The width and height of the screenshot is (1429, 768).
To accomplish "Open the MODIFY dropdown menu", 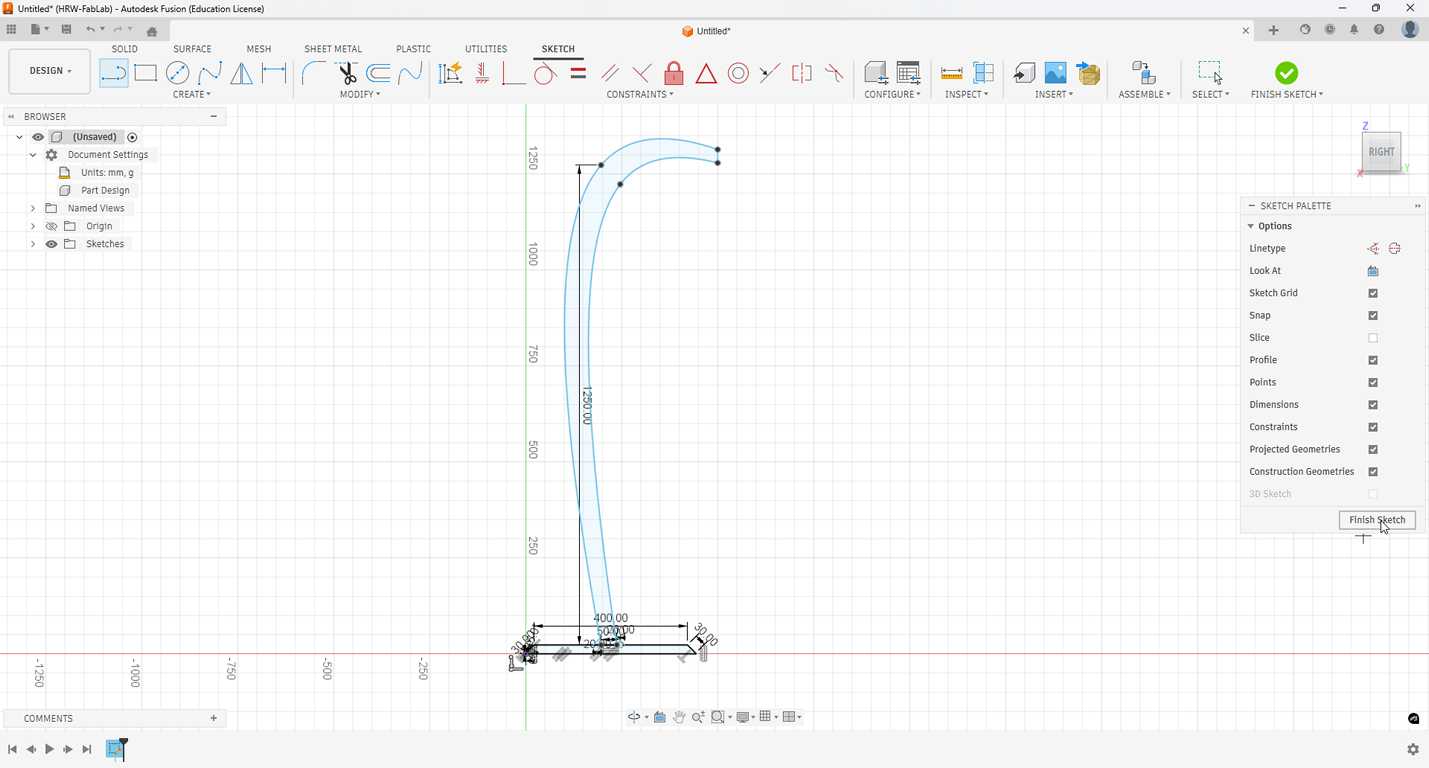I will click(x=360, y=94).
